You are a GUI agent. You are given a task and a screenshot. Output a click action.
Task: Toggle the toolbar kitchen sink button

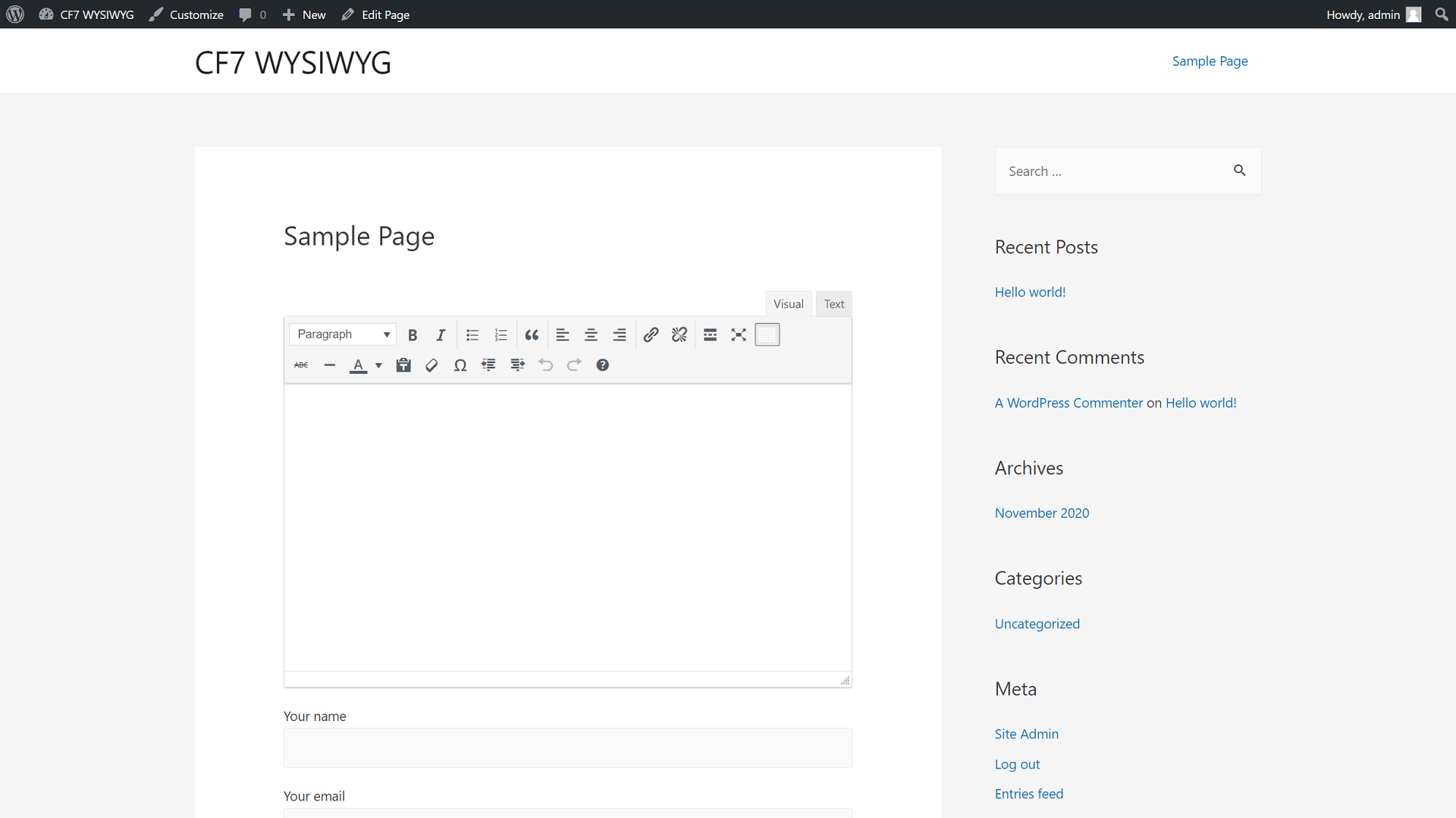pos(767,334)
